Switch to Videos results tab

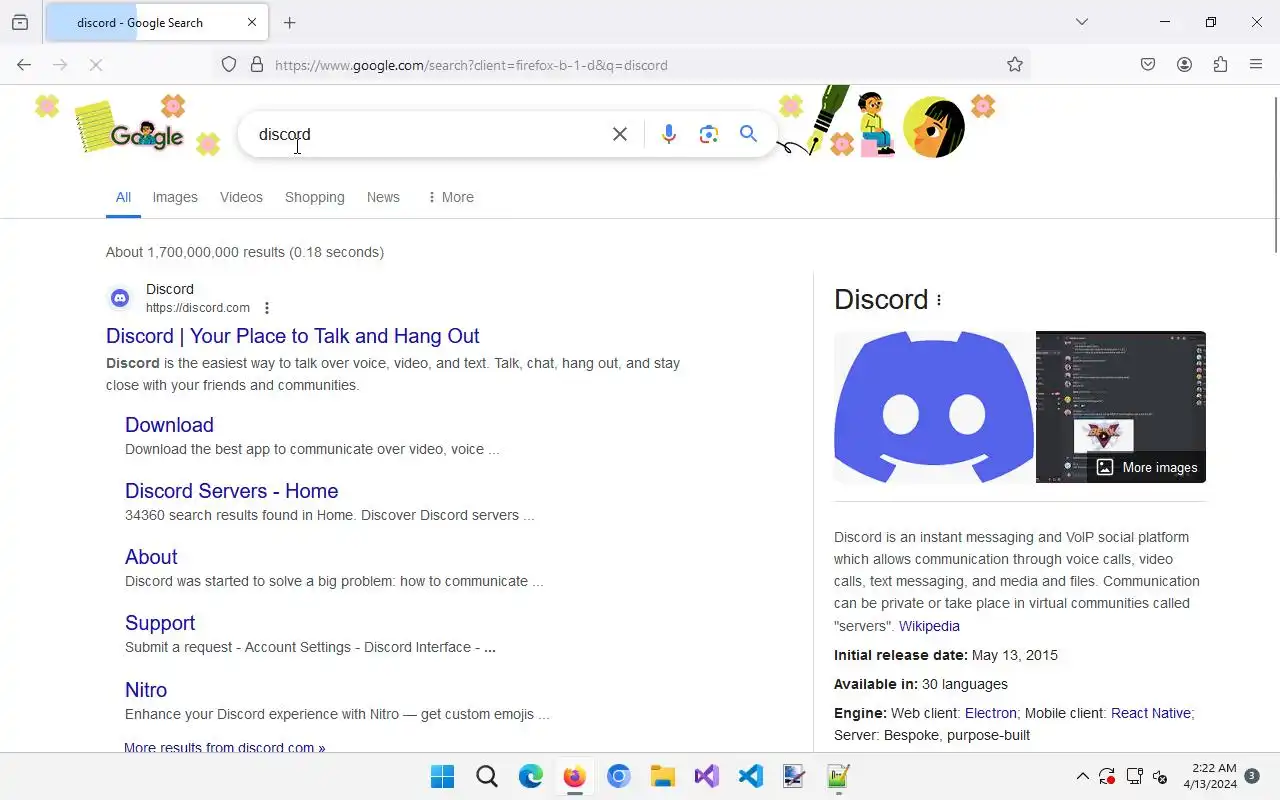coord(241,197)
